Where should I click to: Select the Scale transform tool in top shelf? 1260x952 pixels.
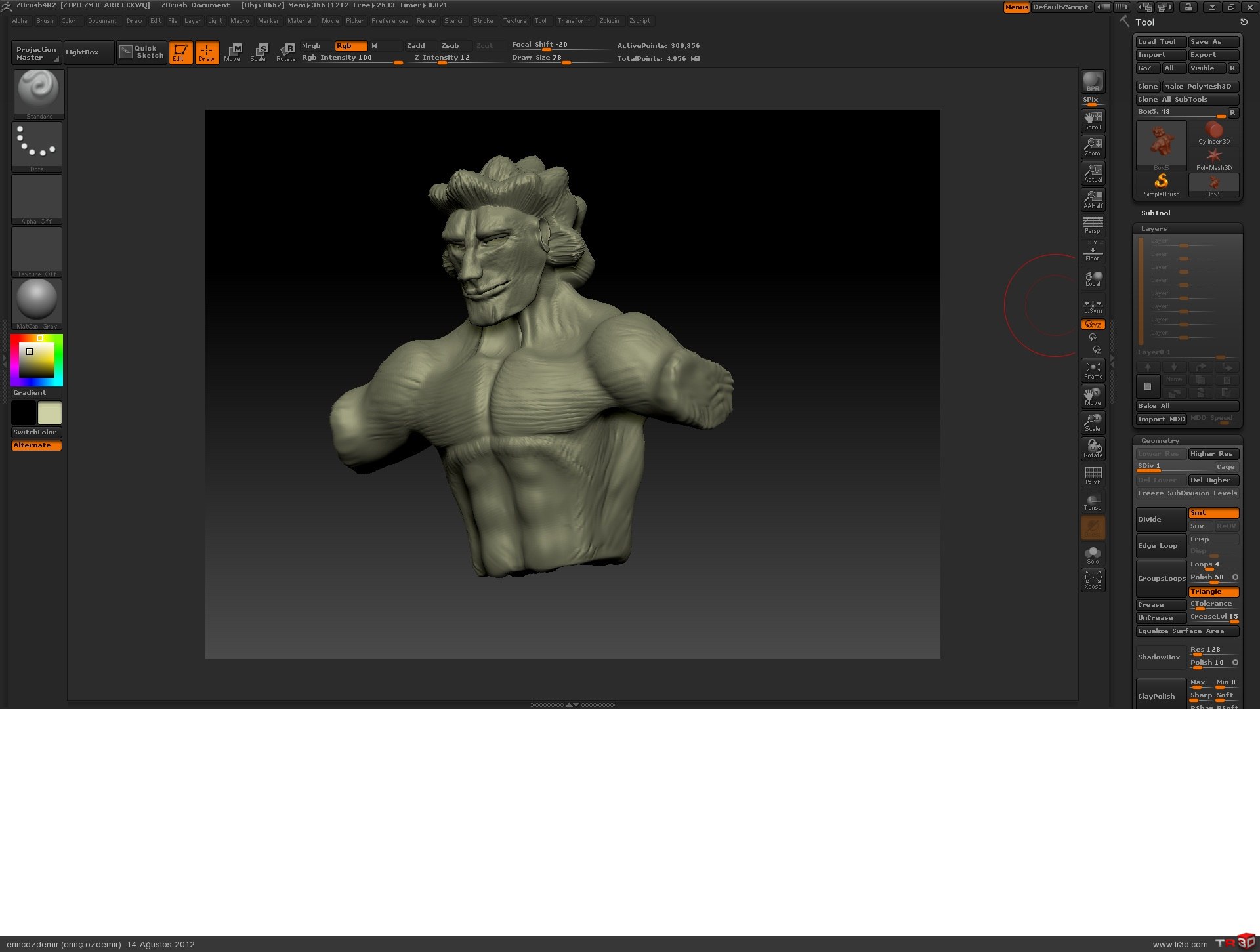(259, 52)
